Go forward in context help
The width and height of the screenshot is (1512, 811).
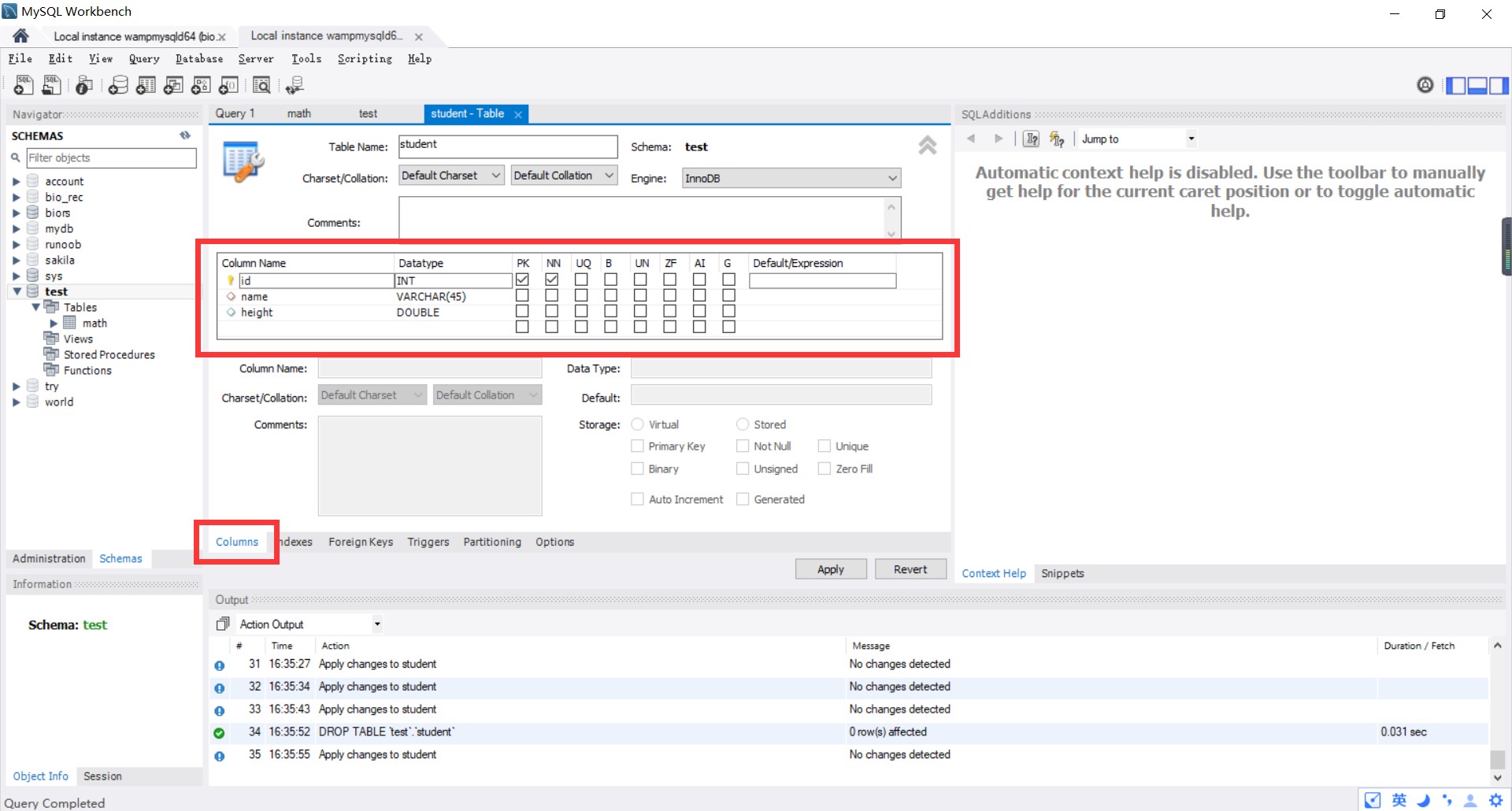pos(999,139)
